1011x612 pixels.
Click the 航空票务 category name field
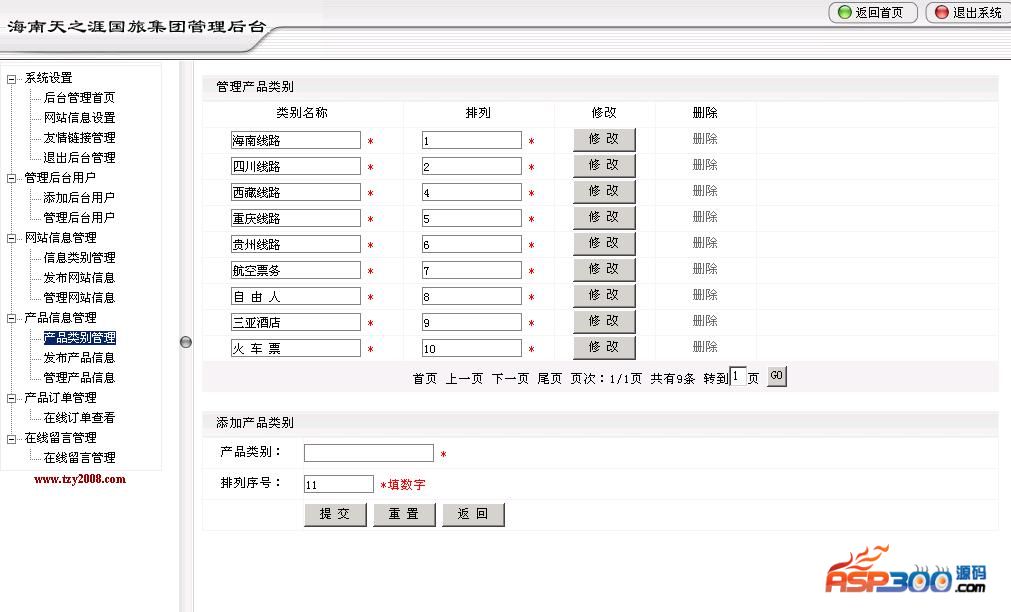pyautogui.click(x=296, y=270)
